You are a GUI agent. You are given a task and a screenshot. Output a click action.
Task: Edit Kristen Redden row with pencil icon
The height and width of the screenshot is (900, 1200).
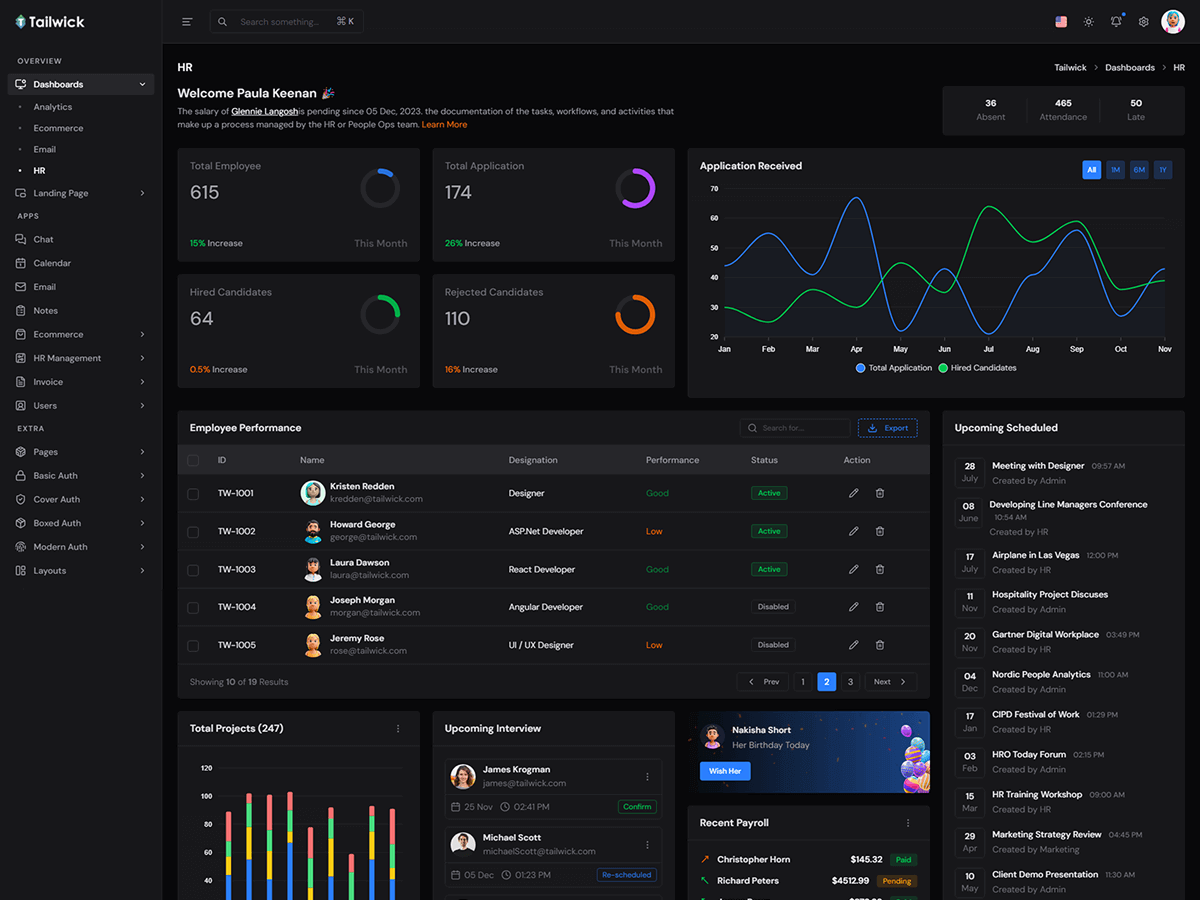pyautogui.click(x=853, y=493)
